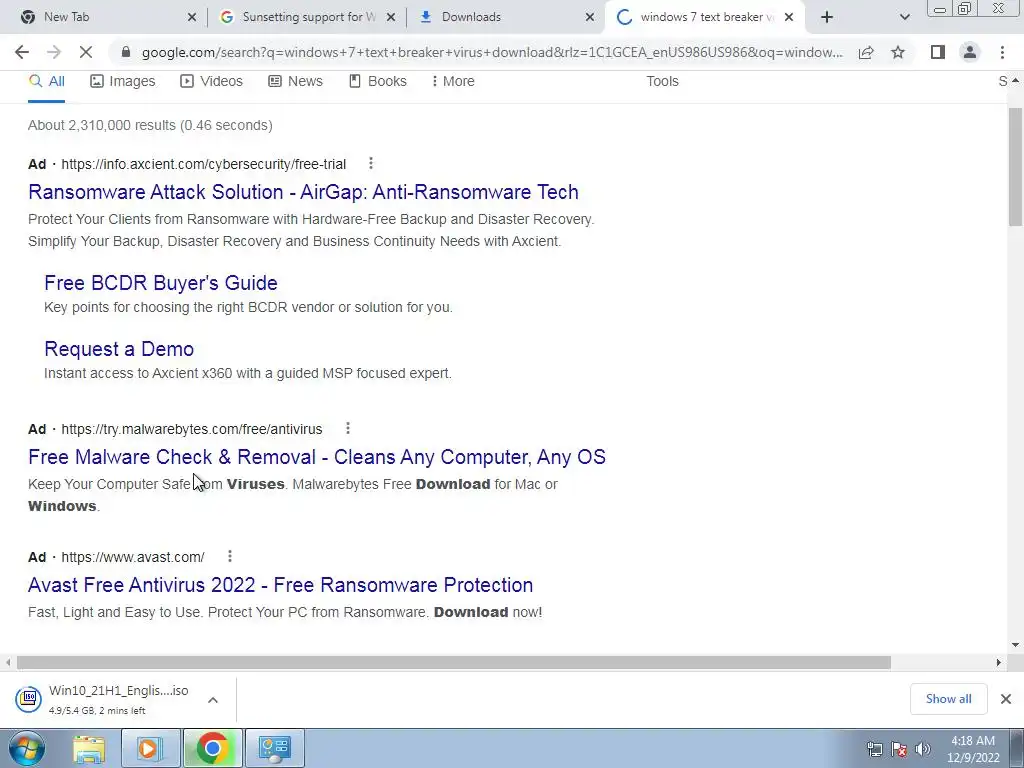Click the scroll left arrow
Image resolution: width=1024 pixels, height=768 pixels.
8,662
